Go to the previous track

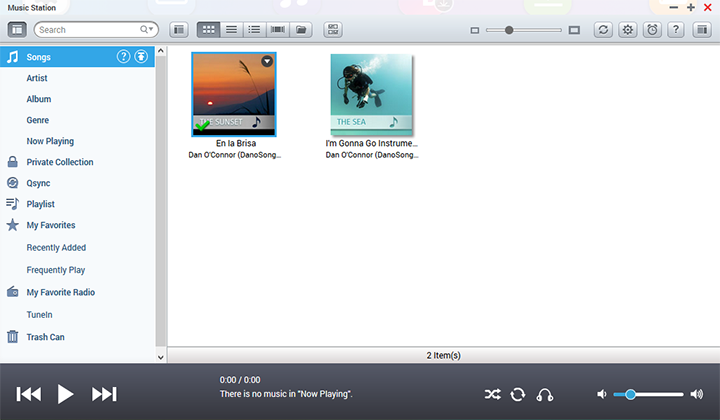(29, 394)
